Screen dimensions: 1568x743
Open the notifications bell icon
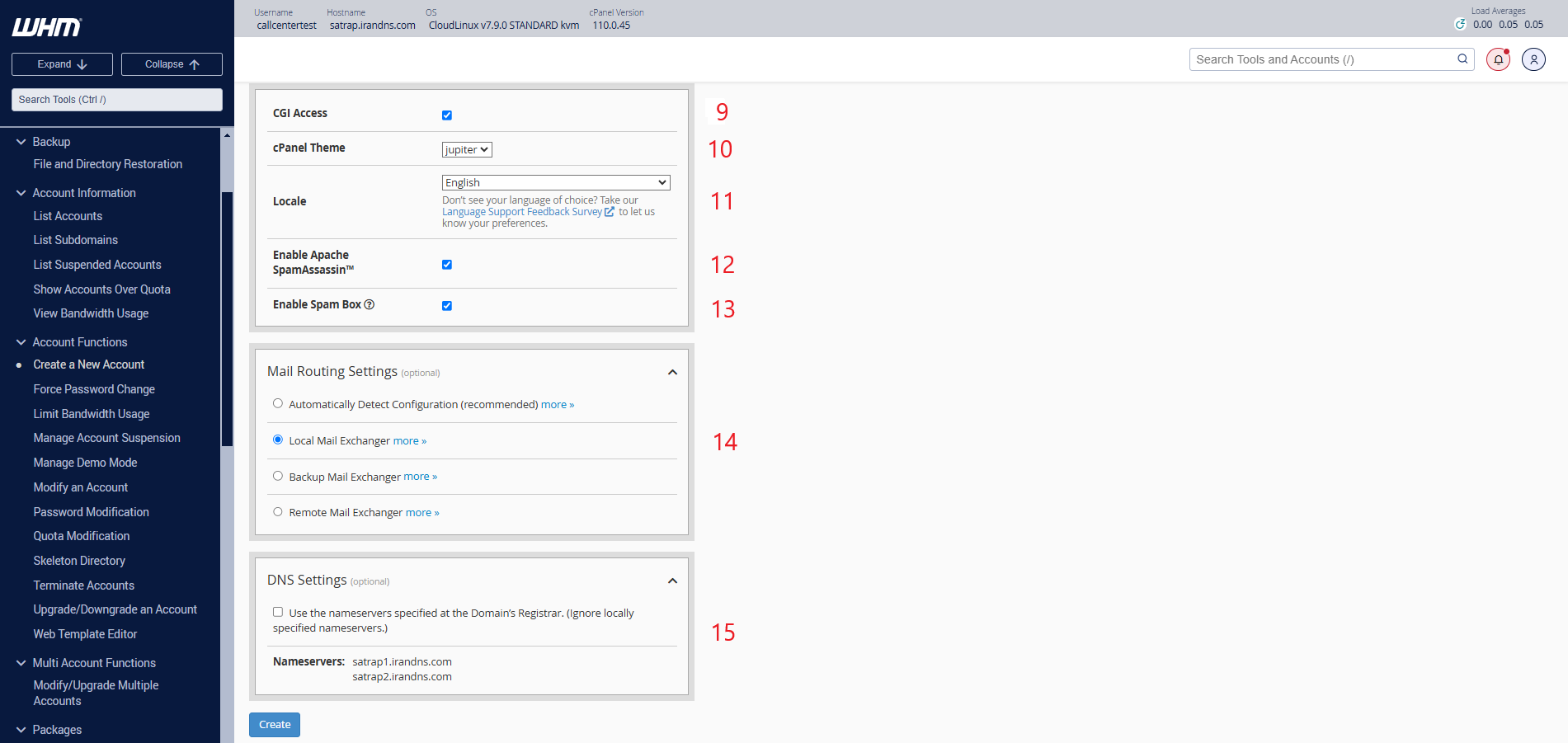click(1498, 59)
